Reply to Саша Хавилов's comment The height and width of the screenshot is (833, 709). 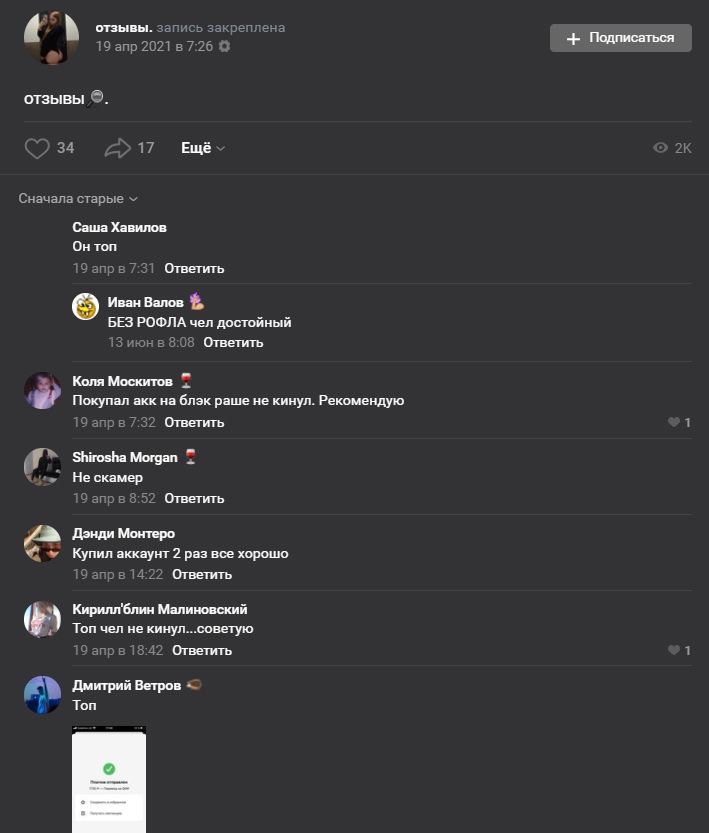tap(194, 268)
